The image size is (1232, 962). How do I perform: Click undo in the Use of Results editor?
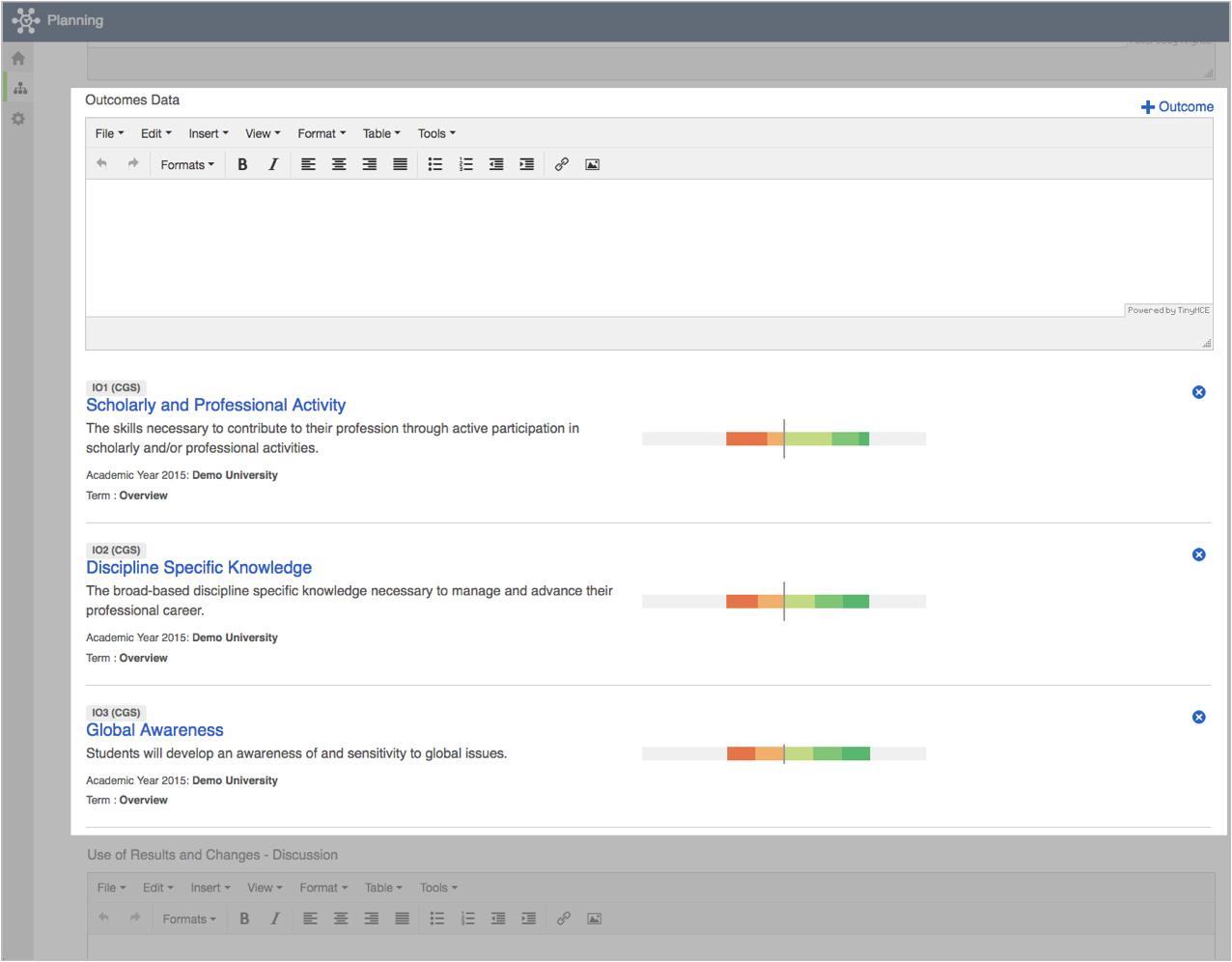tap(104, 919)
